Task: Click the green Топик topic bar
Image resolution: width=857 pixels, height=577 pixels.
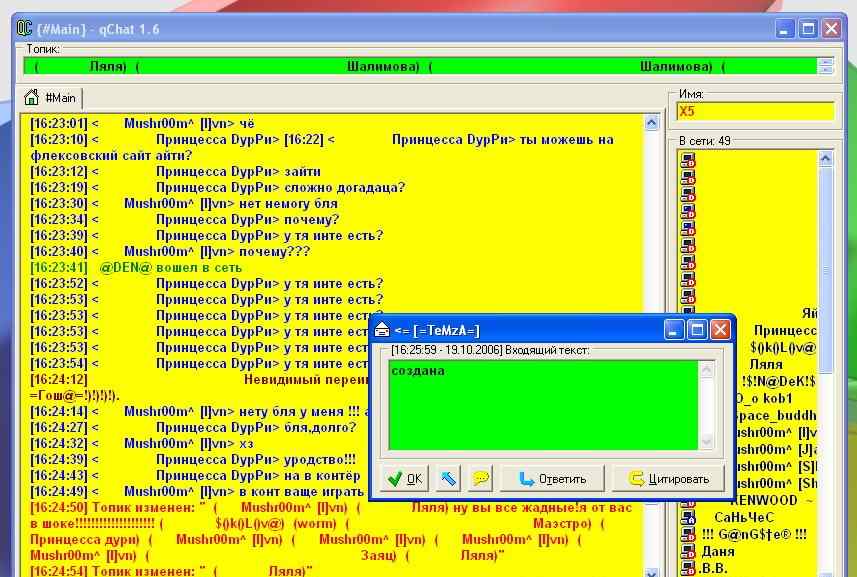Action: coord(420,67)
